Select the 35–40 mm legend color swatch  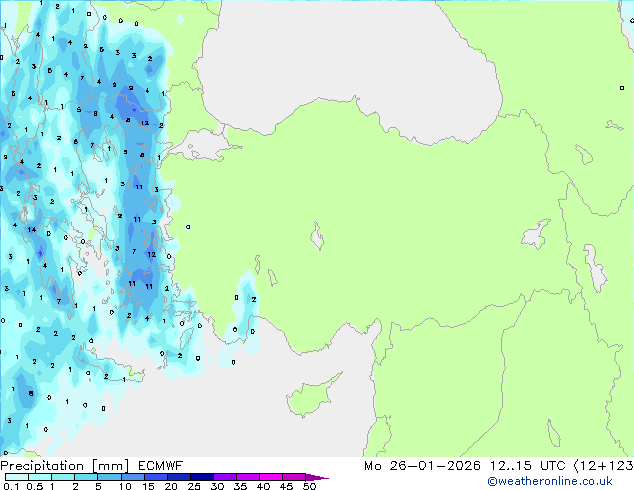(x=248, y=477)
